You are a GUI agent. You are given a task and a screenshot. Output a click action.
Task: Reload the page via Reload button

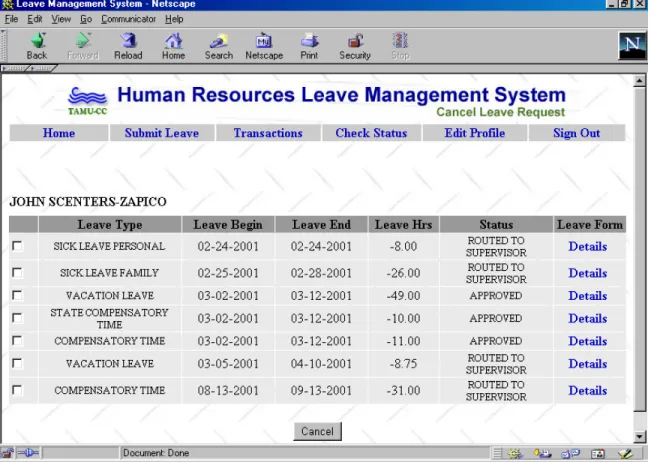click(x=128, y=46)
